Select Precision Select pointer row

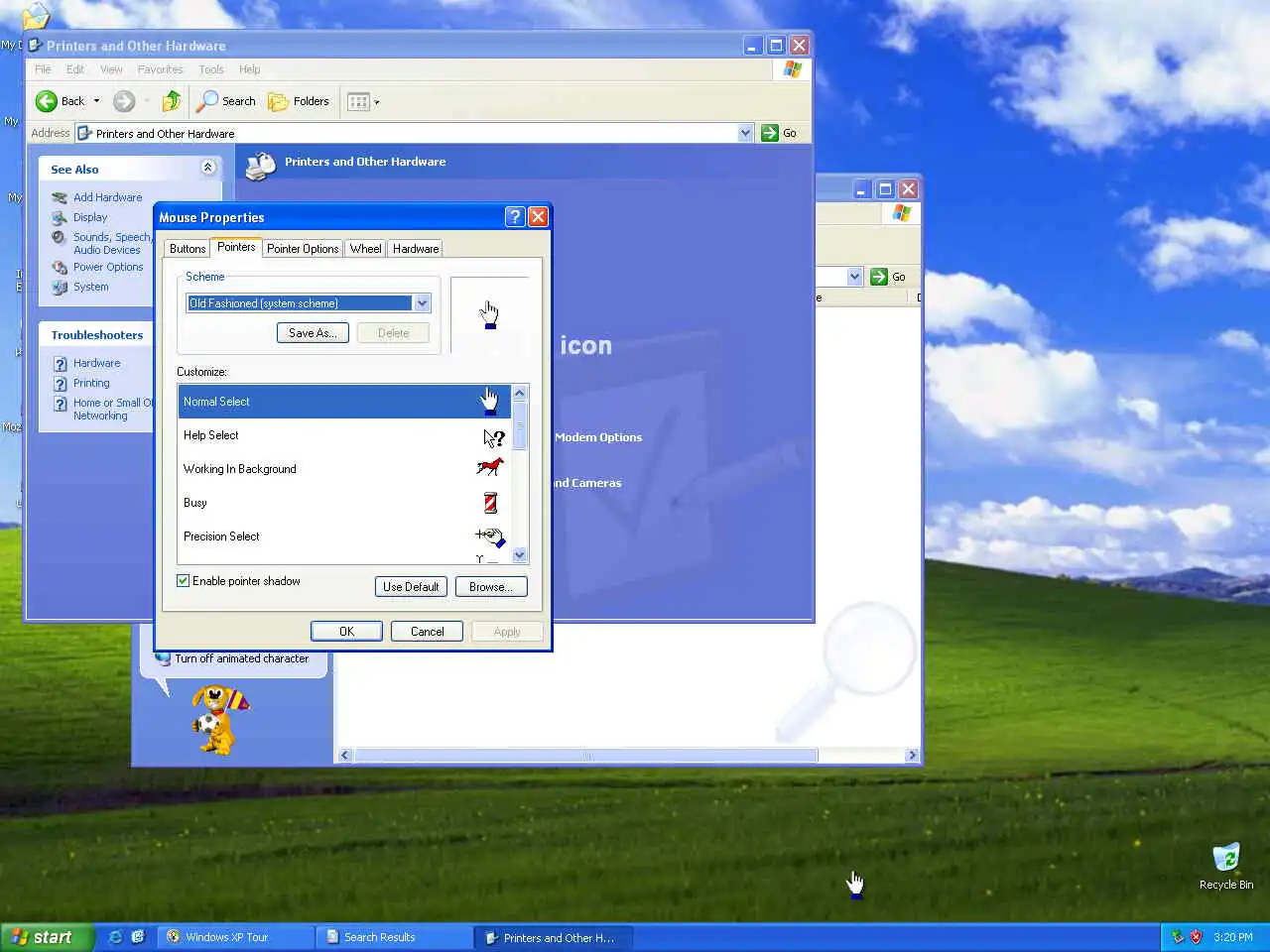(x=344, y=536)
